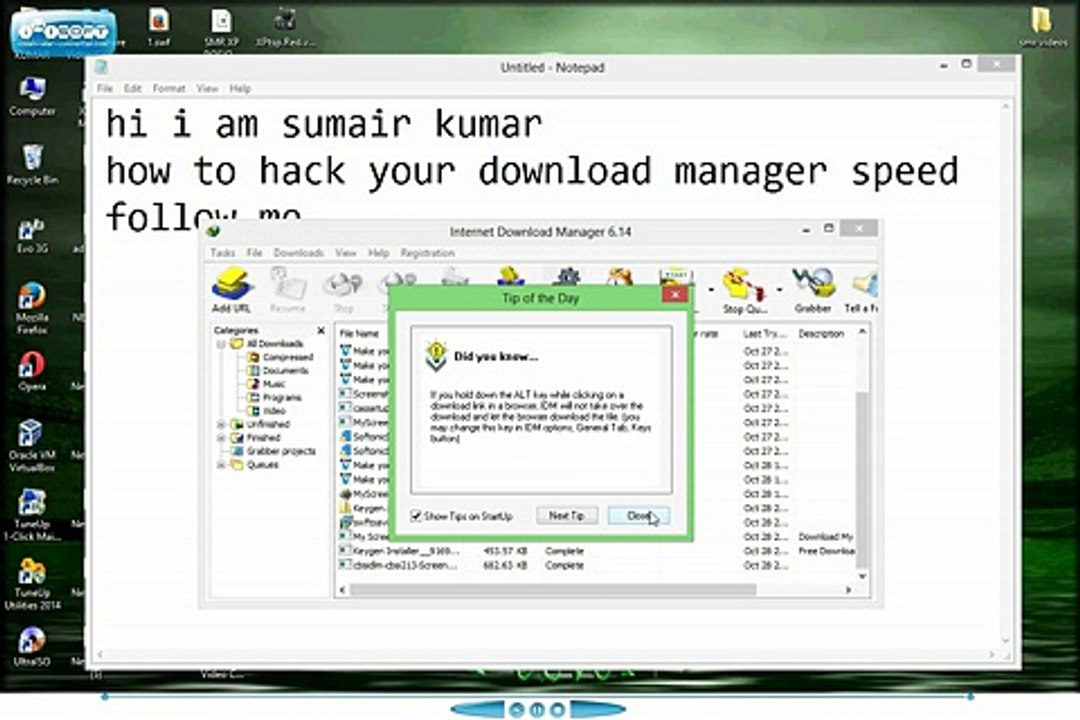1080x720 pixels.
Task: Click the Next Tip button
Action: click(x=566, y=515)
